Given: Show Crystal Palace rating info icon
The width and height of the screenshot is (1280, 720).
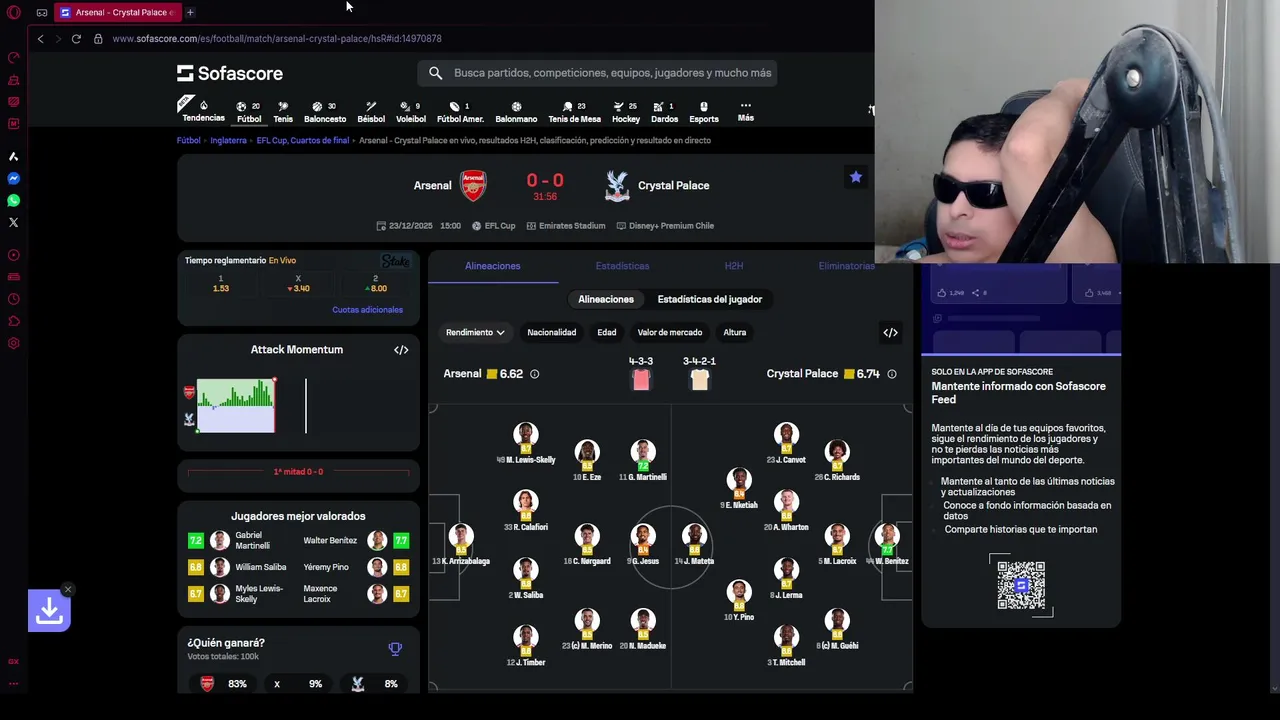Looking at the screenshot, I should click(892, 374).
